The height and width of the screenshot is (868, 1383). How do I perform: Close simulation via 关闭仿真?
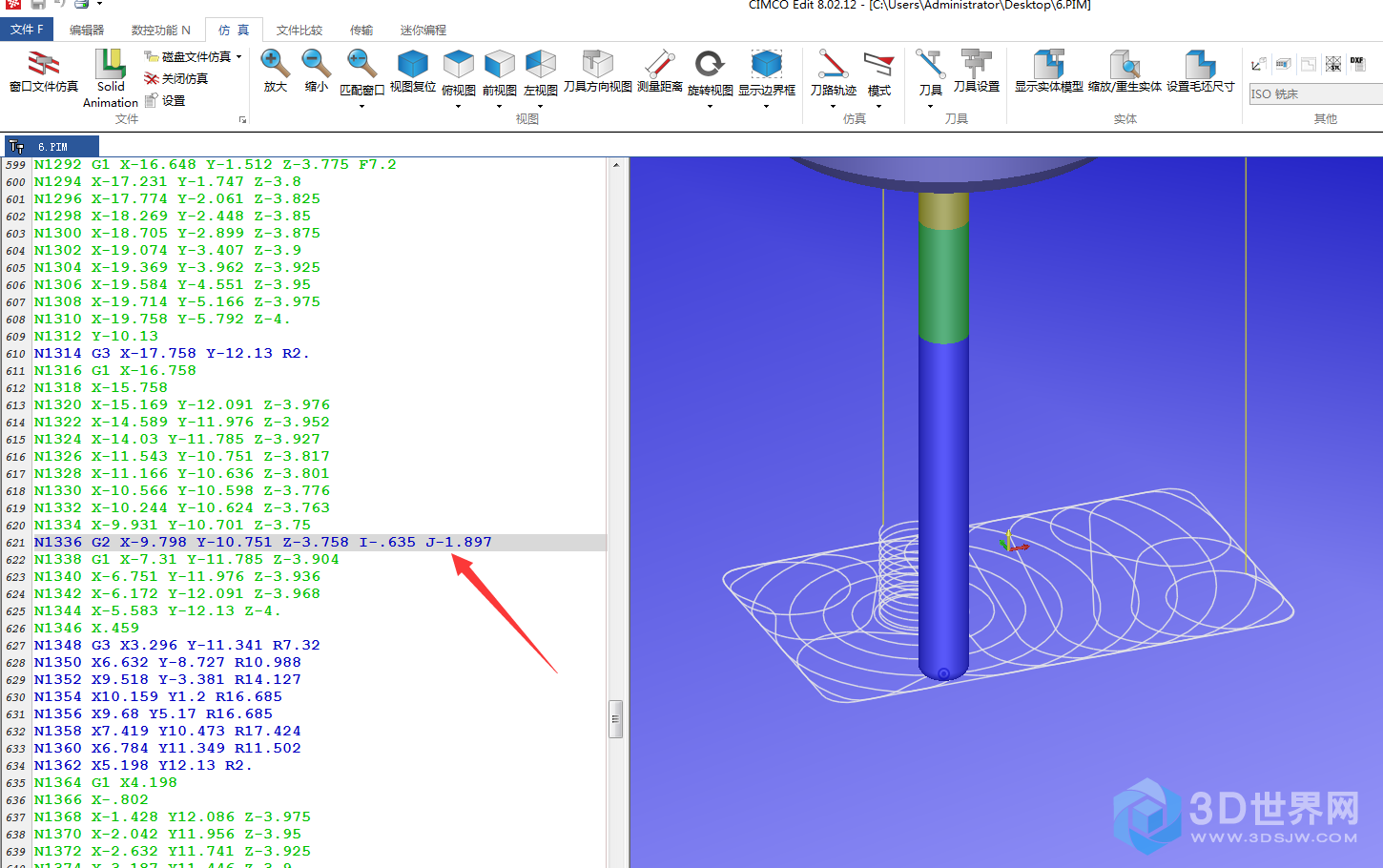(x=176, y=78)
